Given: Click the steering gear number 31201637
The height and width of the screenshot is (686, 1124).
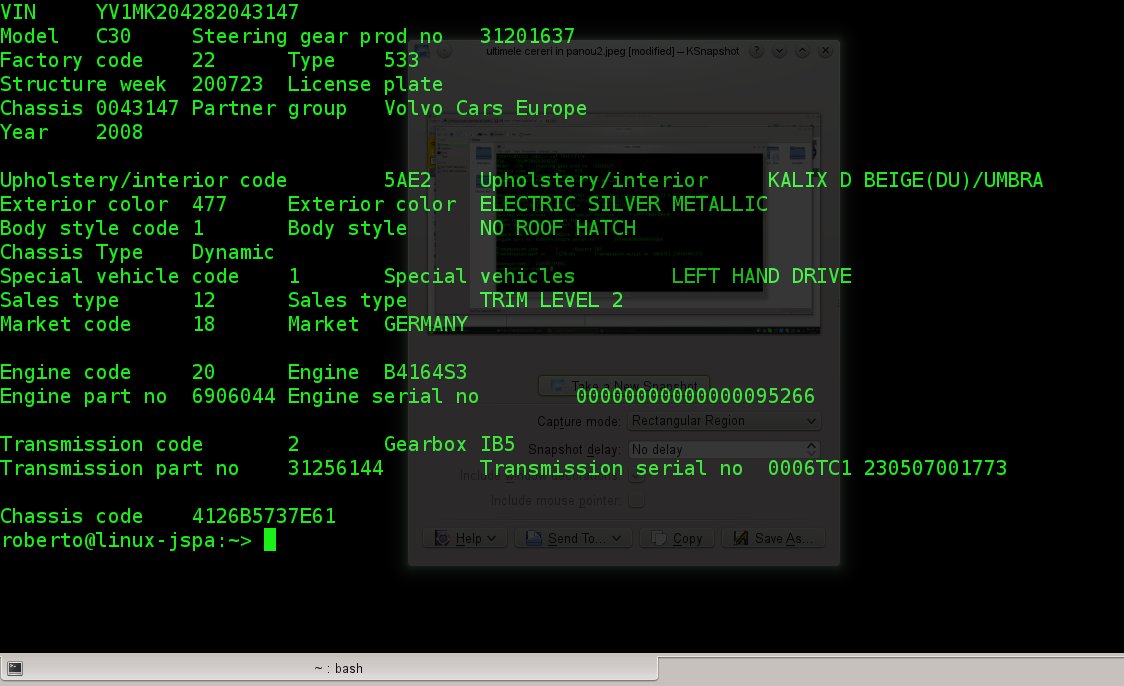Looking at the screenshot, I should (527, 36).
